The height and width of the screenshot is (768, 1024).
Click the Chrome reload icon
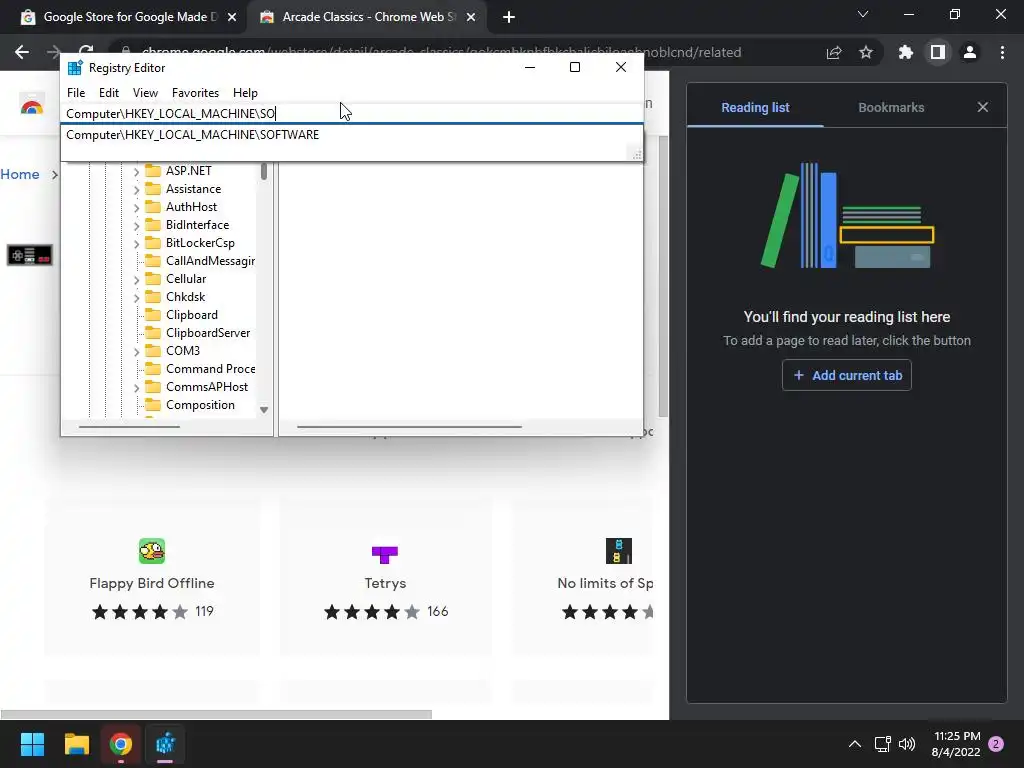[86, 50]
